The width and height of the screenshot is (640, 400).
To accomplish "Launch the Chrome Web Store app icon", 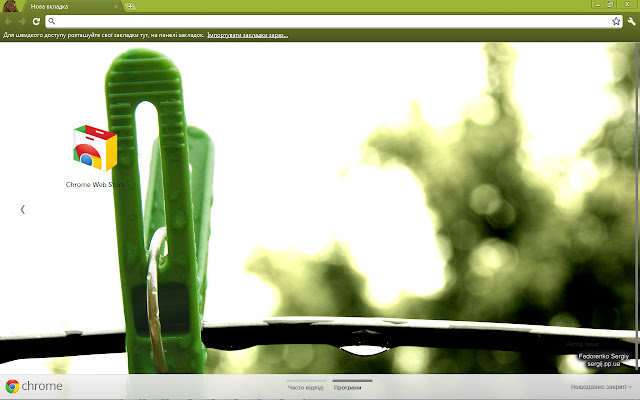I will click(x=95, y=148).
